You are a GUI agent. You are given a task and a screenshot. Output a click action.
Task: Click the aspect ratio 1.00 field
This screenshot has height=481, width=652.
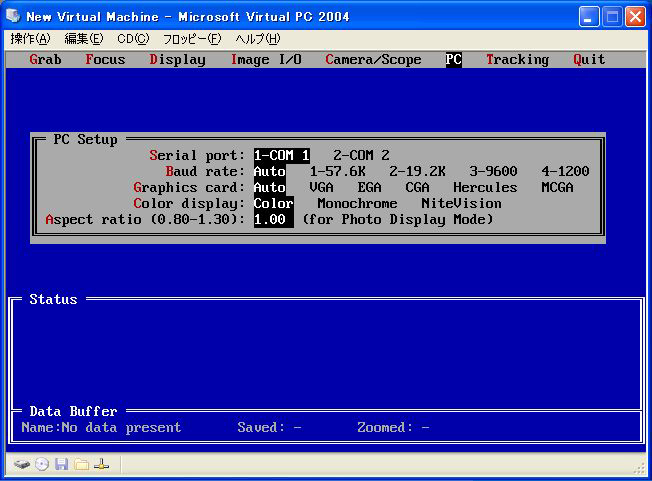tap(274, 220)
